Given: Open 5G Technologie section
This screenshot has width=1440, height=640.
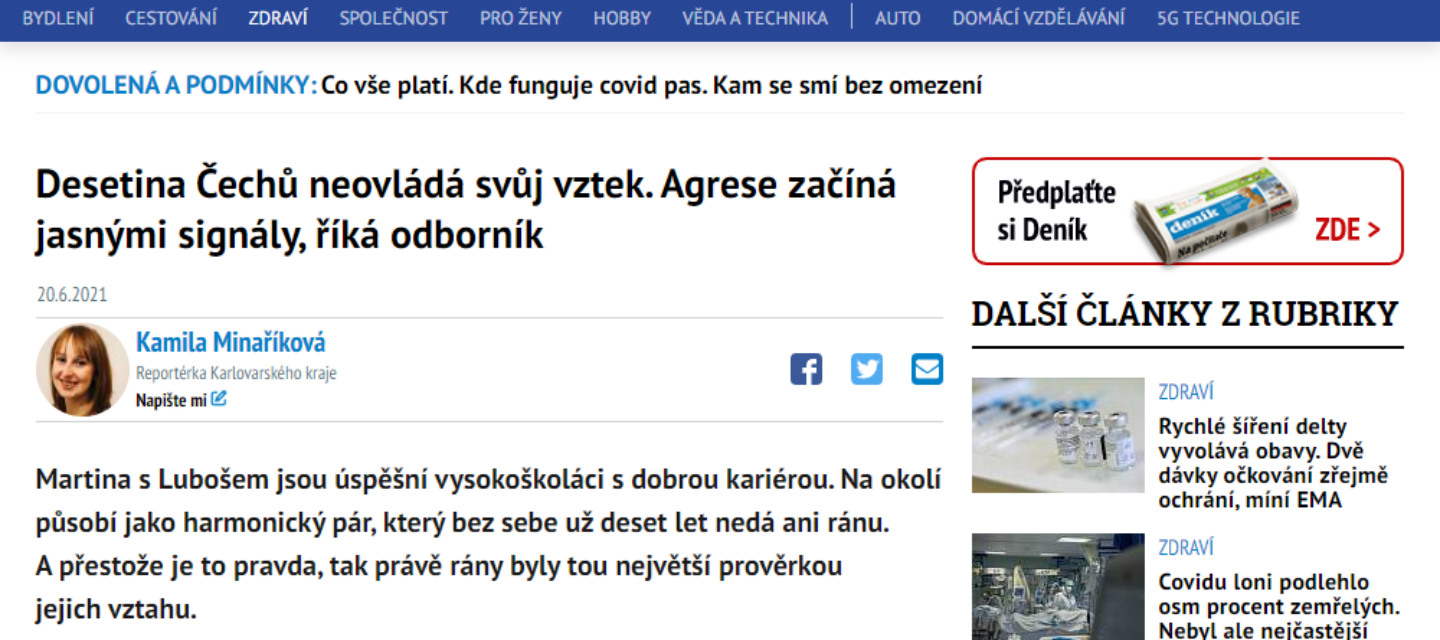Looking at the screenshot, I should tap(1228, 18).
